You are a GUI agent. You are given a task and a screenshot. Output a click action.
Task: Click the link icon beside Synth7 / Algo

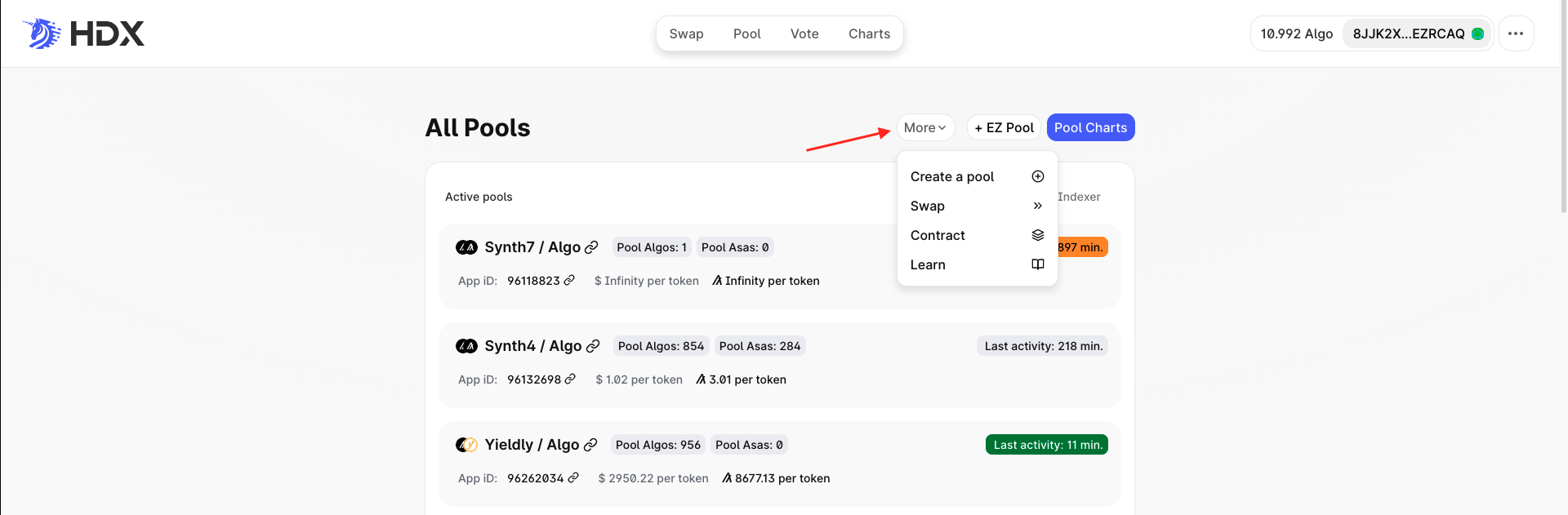click(592, 247)
